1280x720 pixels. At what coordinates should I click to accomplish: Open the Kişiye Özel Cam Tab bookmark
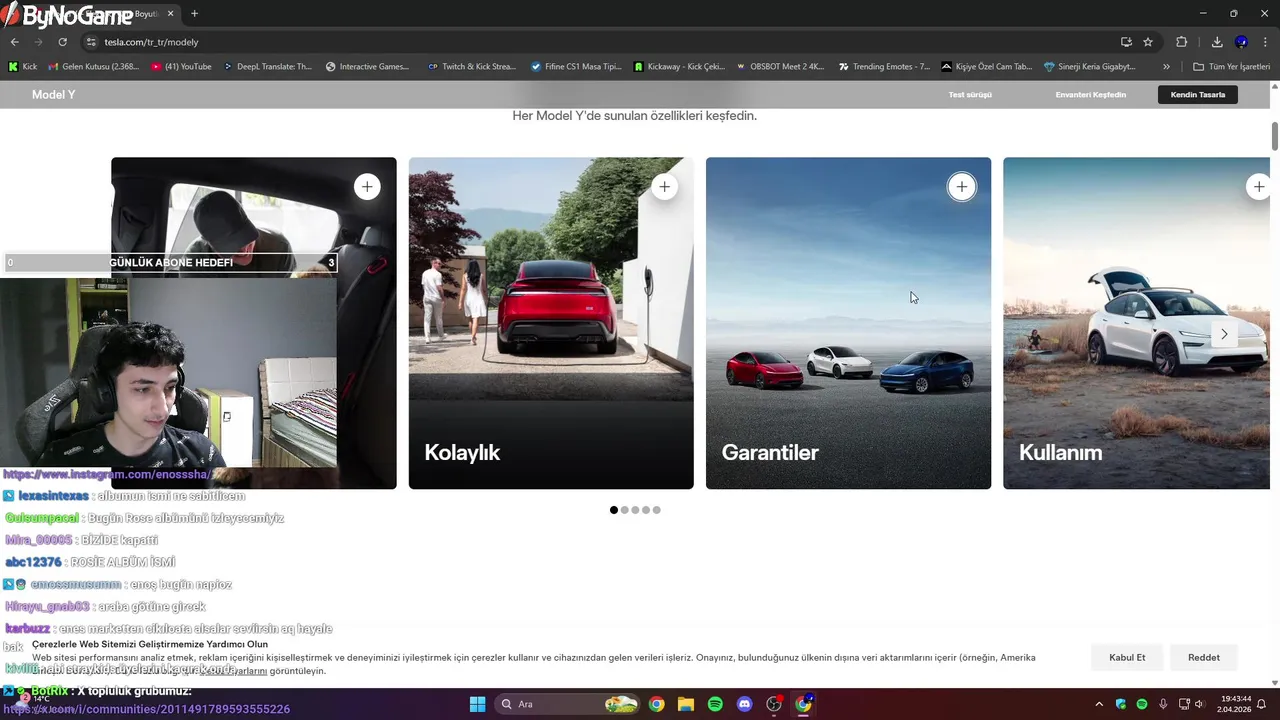point(987,67)
